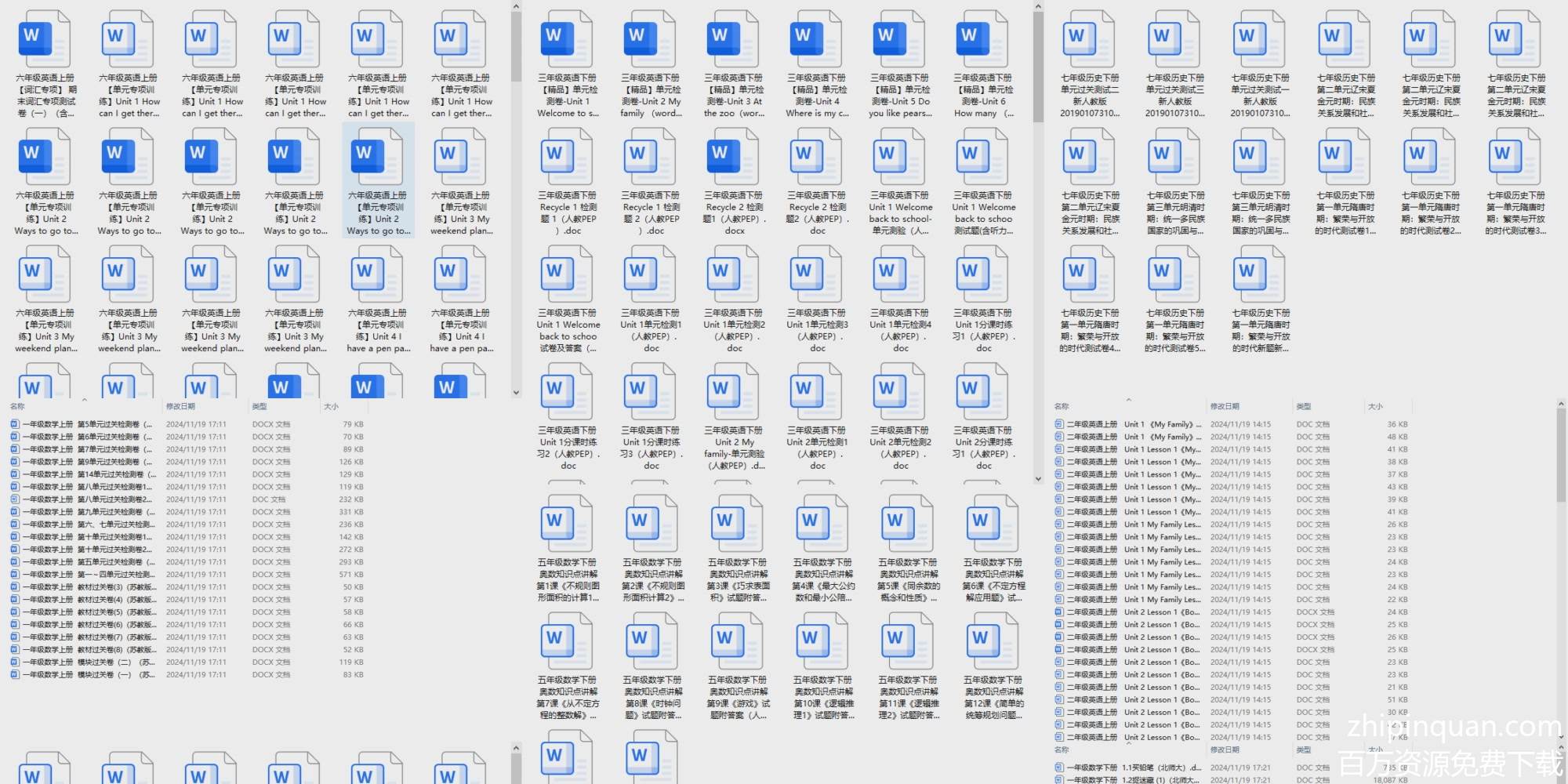
Task: Sort 二年级英语上册 list by 类型 column
Action: (x=1304, y=406)
